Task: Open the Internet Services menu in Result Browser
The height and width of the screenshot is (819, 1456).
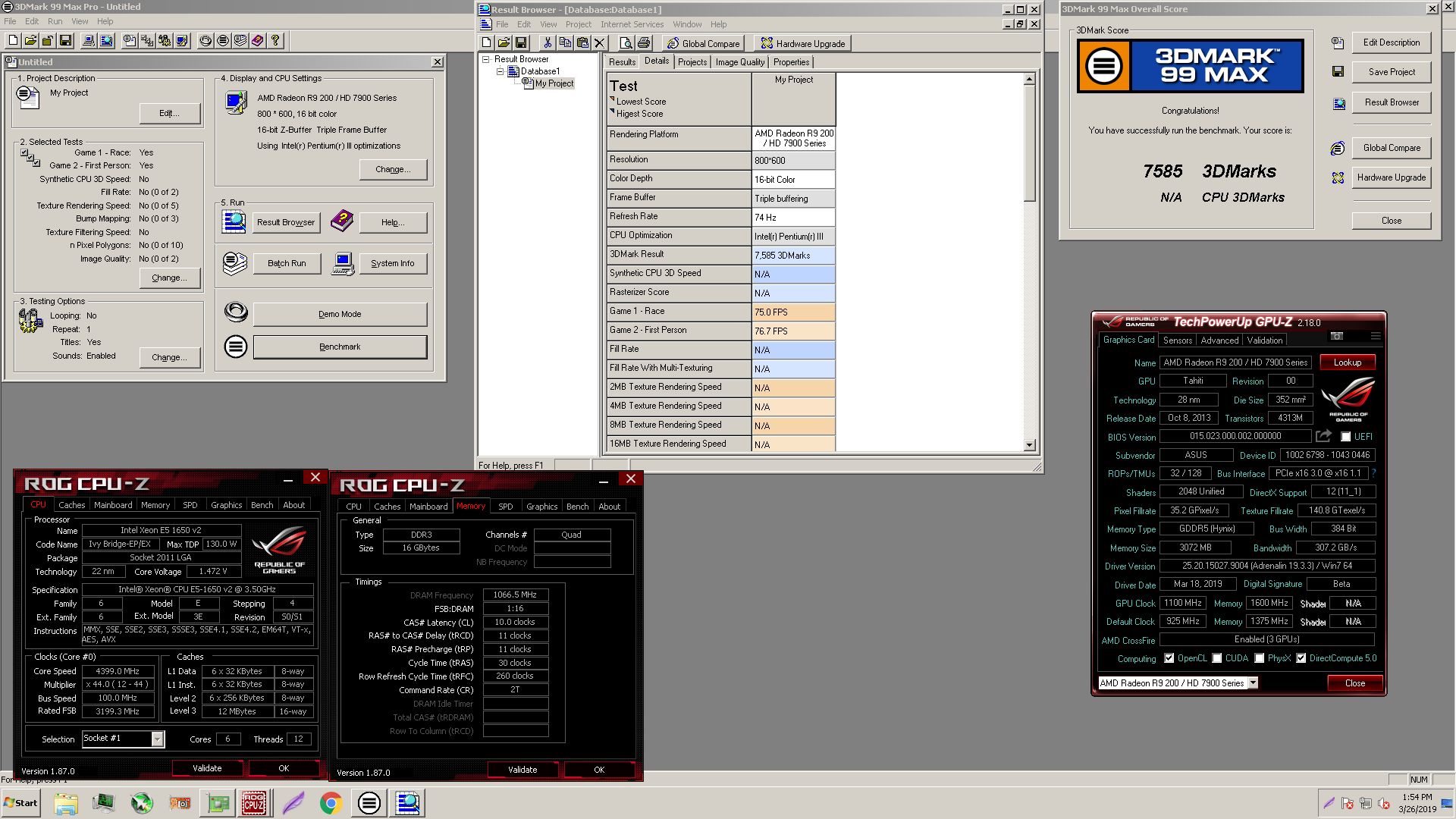Action: point(632,24)
